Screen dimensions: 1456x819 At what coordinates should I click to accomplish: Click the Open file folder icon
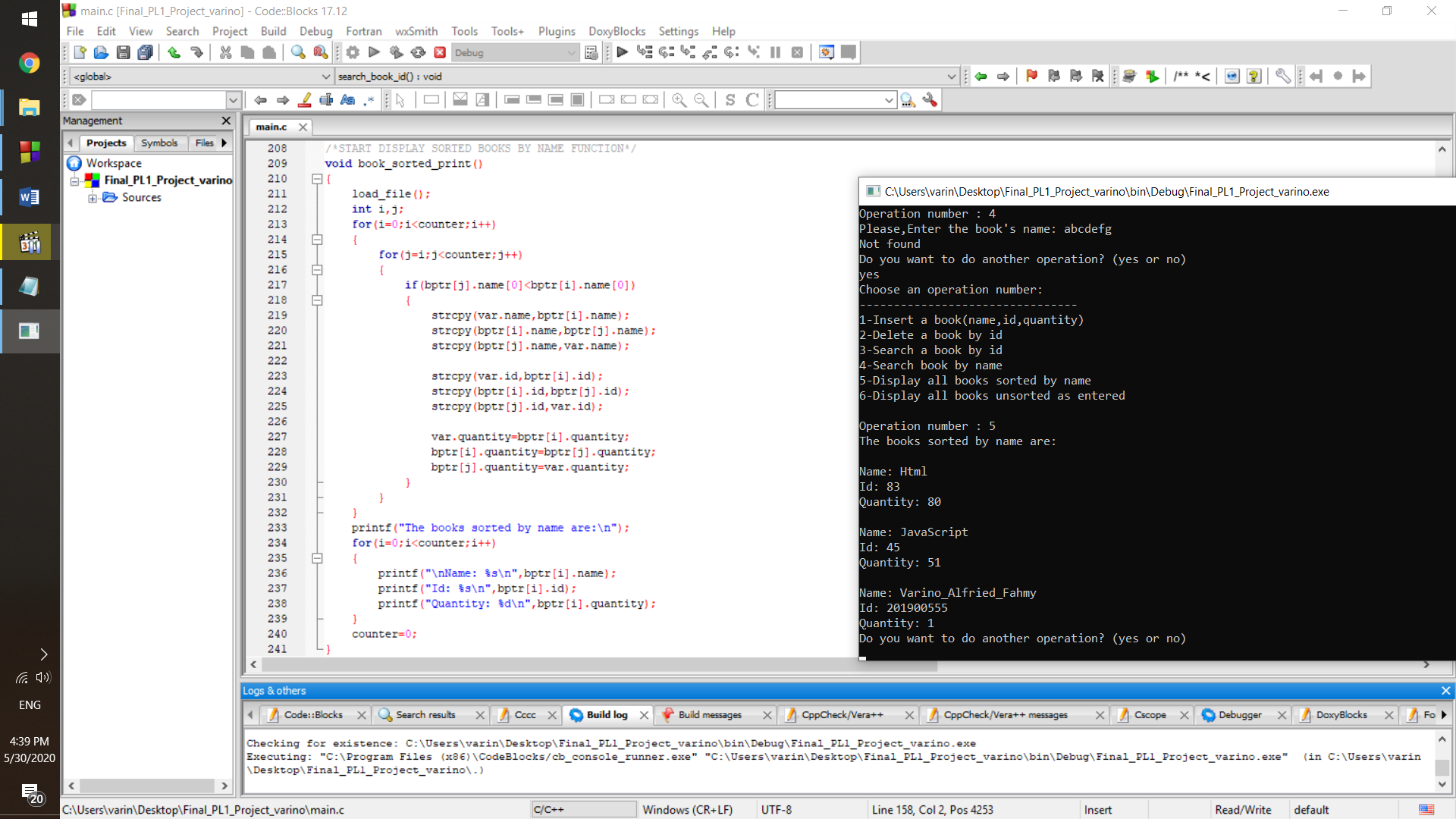[x=101, y=52]
